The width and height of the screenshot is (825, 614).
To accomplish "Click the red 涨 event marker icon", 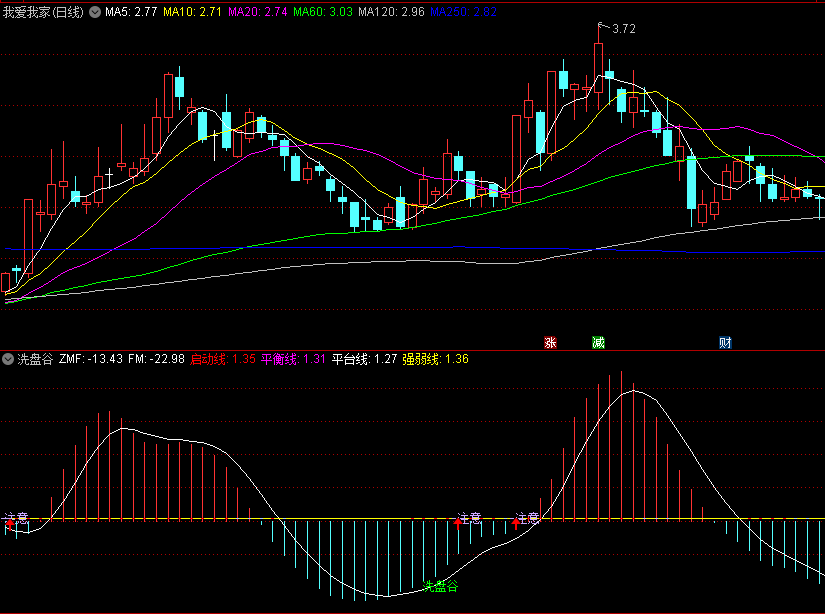I will pyautogui.click(x=550, y=343).
